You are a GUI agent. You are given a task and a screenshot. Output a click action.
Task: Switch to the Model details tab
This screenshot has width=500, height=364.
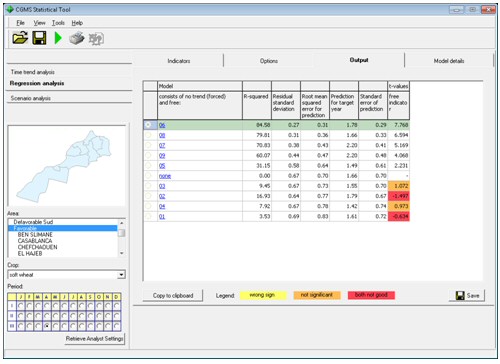coord(449,61)
